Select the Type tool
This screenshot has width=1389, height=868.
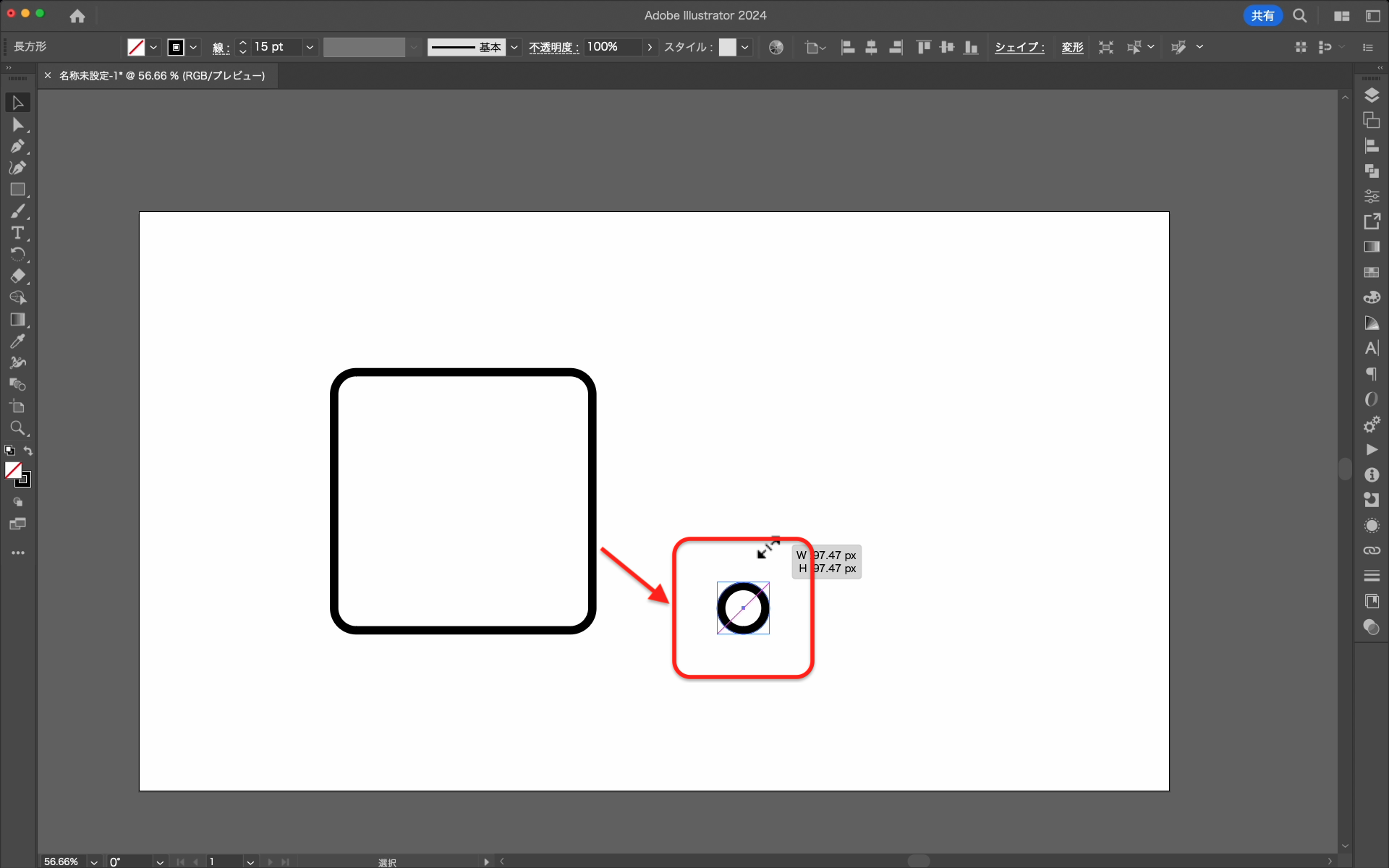(17, 233)
